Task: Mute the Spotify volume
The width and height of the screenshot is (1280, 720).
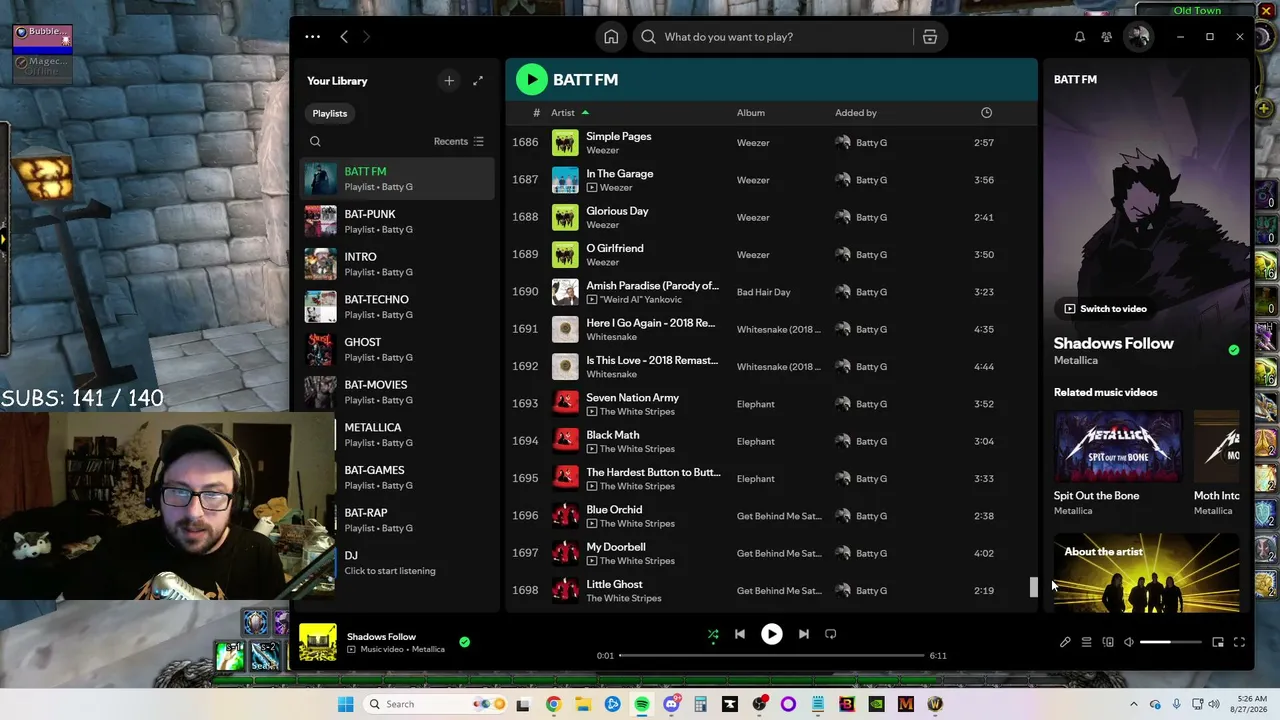Action: coord(1129,642)
